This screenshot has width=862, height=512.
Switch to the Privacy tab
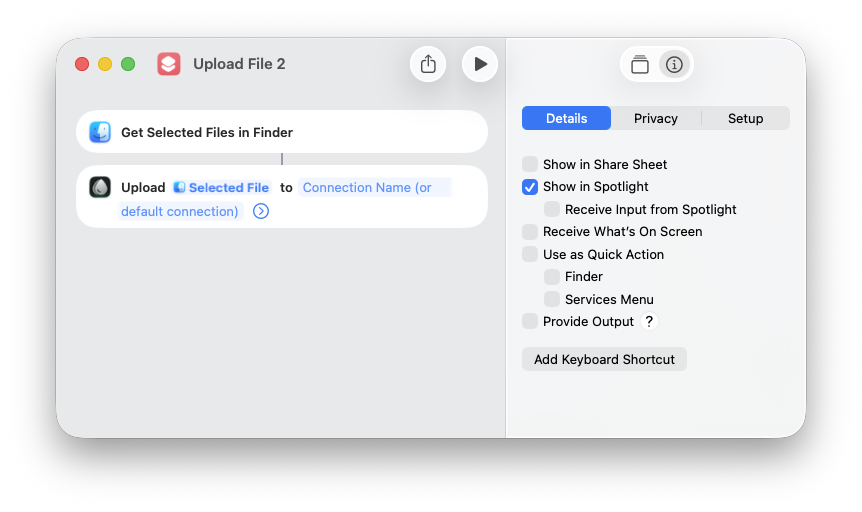pos(656,118)
